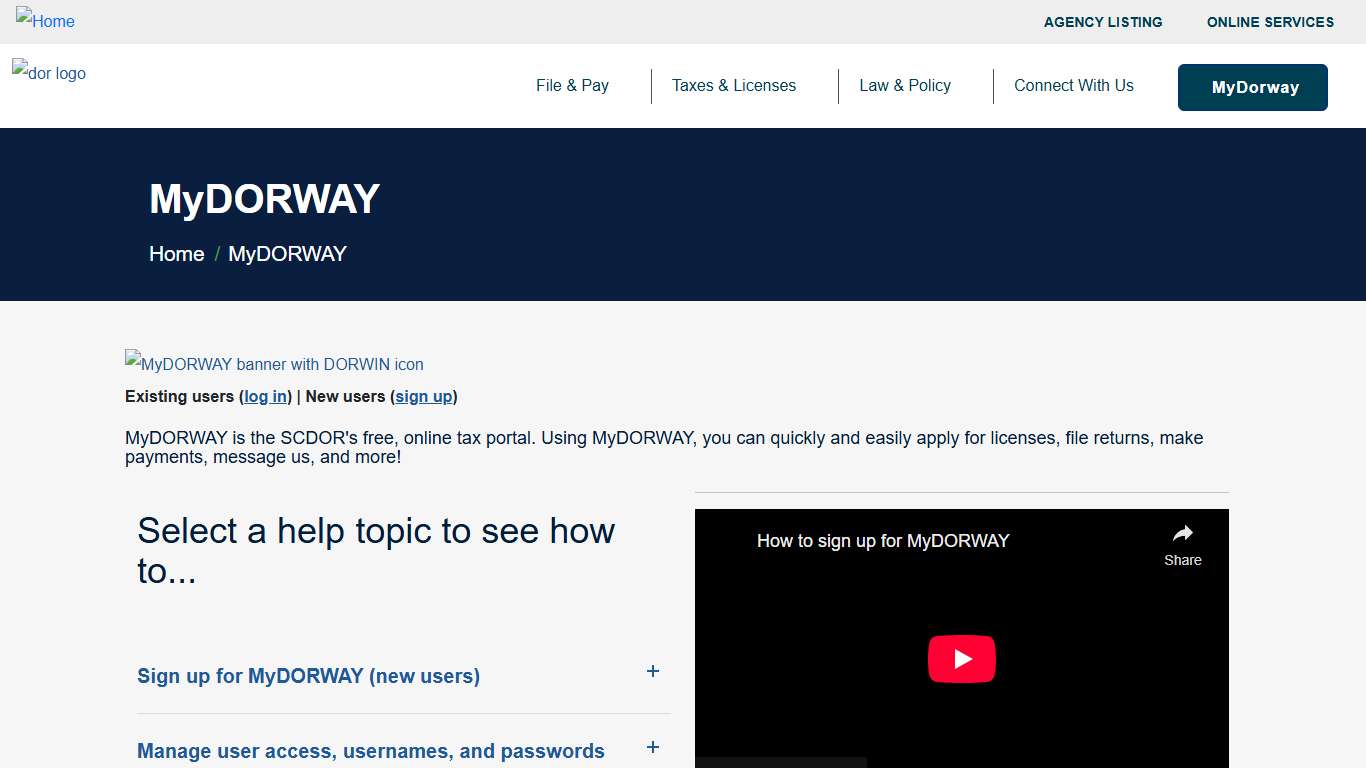
Task: Click the log in link for existing users
Action: (x=265, y=397)
